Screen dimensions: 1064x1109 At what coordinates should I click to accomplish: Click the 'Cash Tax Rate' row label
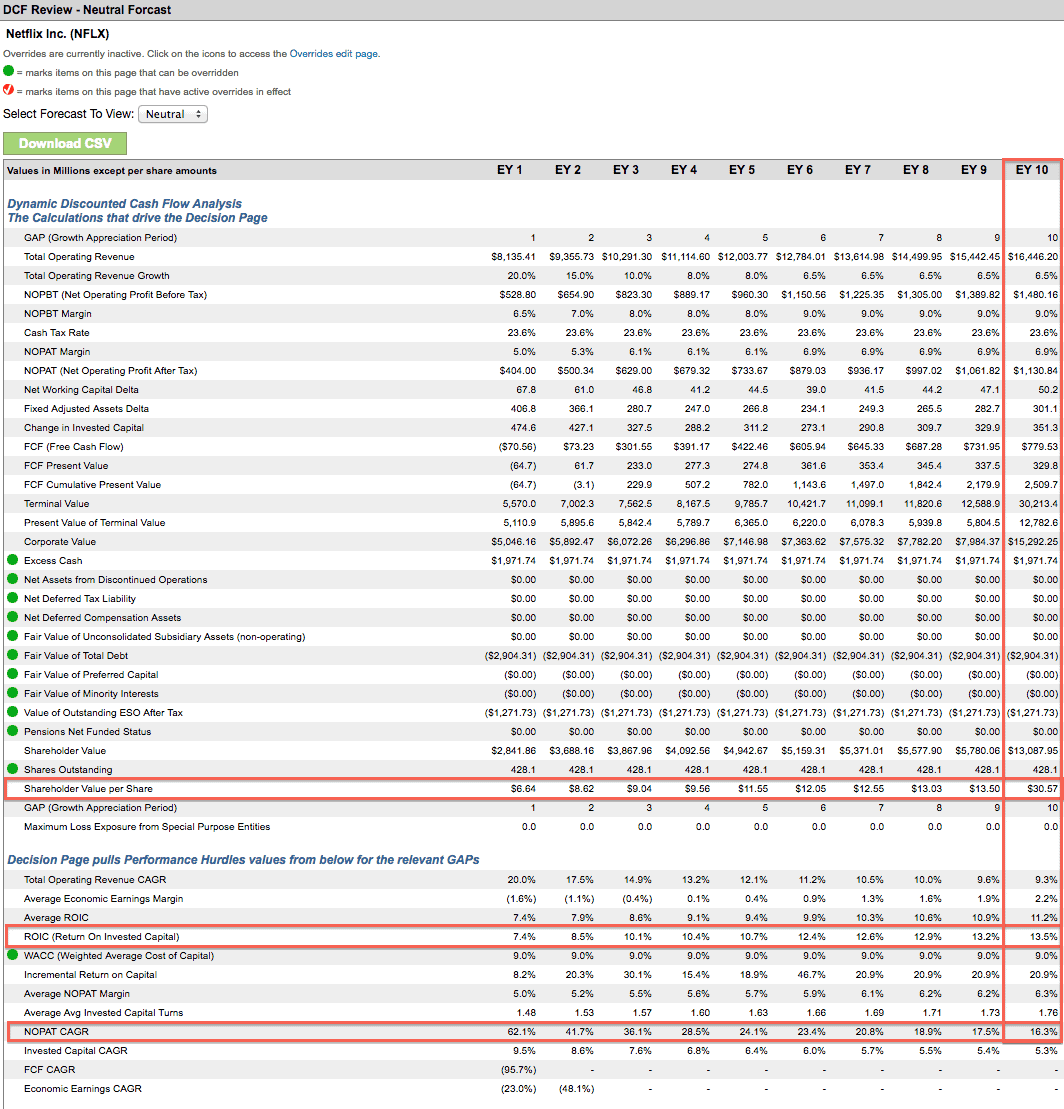57,332
